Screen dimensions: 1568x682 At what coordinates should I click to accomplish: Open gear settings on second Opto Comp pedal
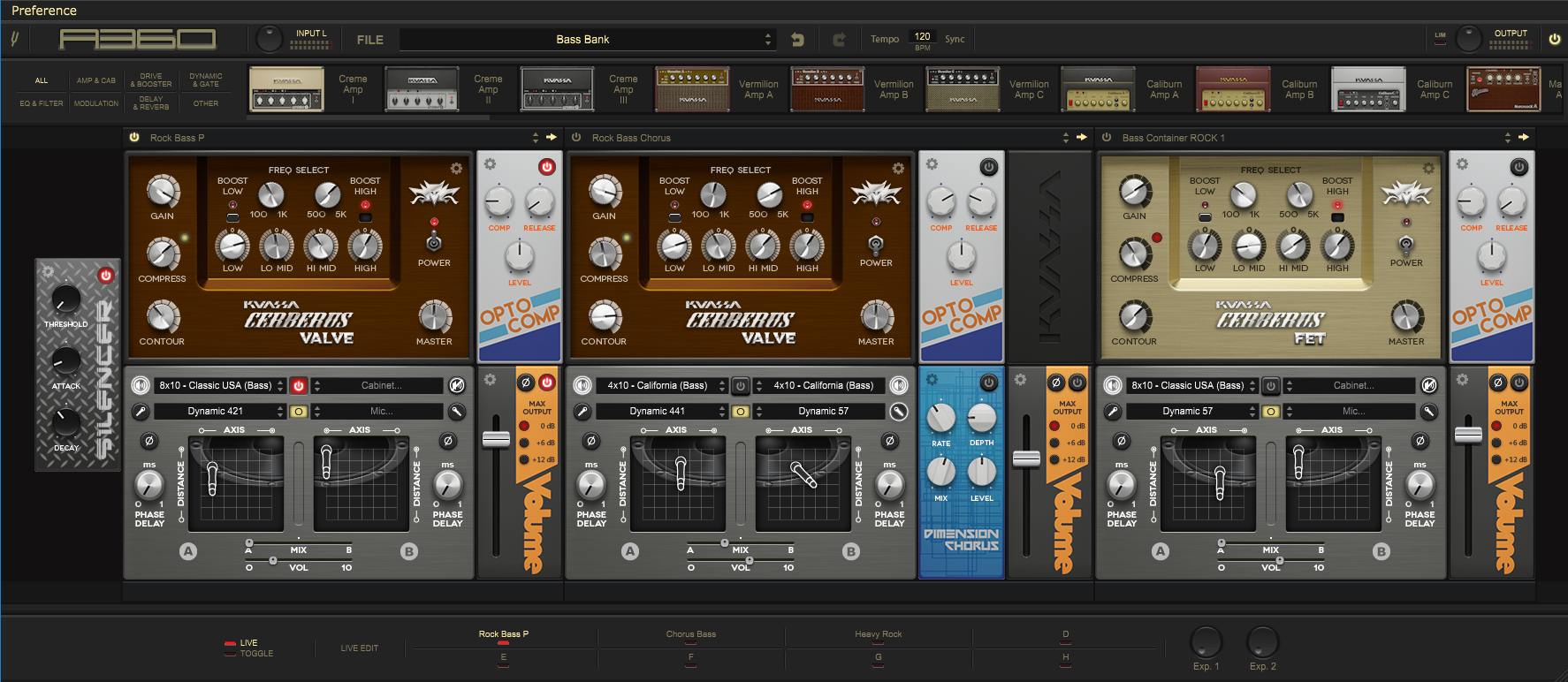click(x=932, y=164)
